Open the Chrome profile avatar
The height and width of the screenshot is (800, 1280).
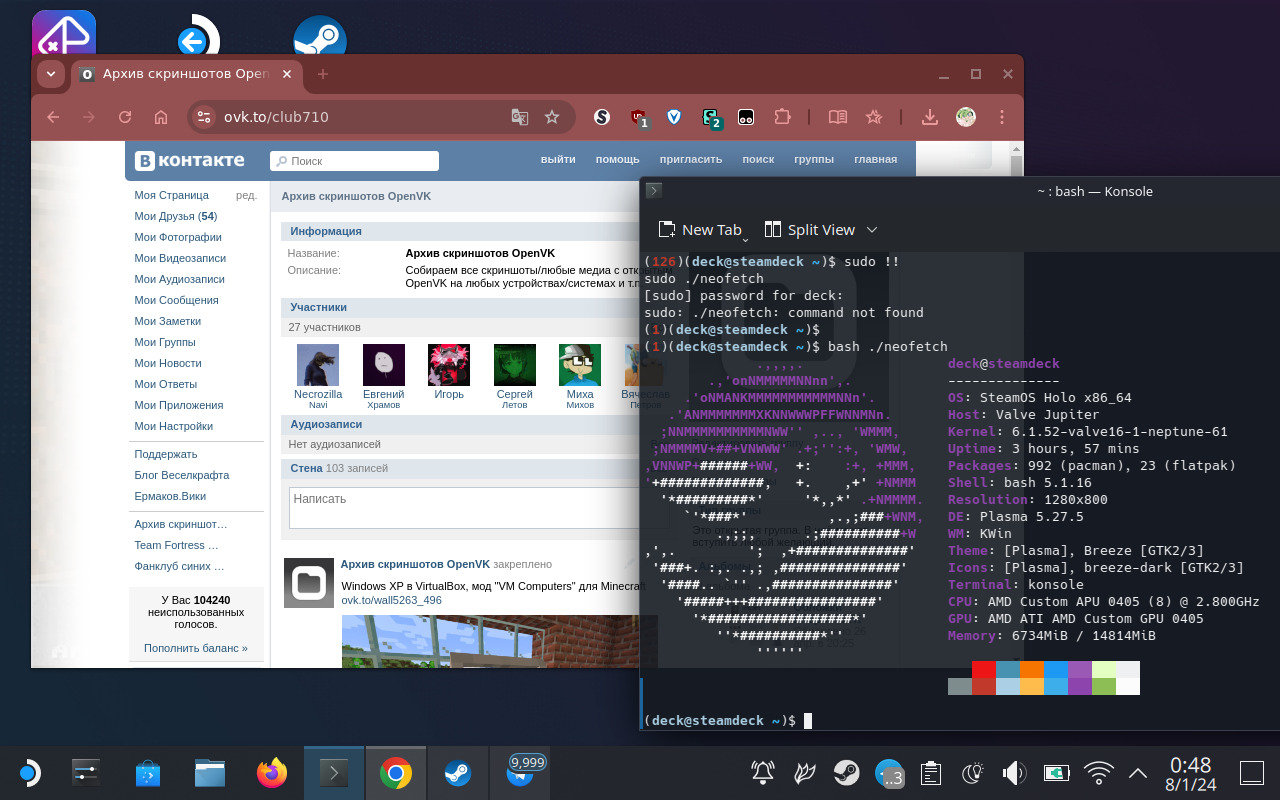coord(966,117)
